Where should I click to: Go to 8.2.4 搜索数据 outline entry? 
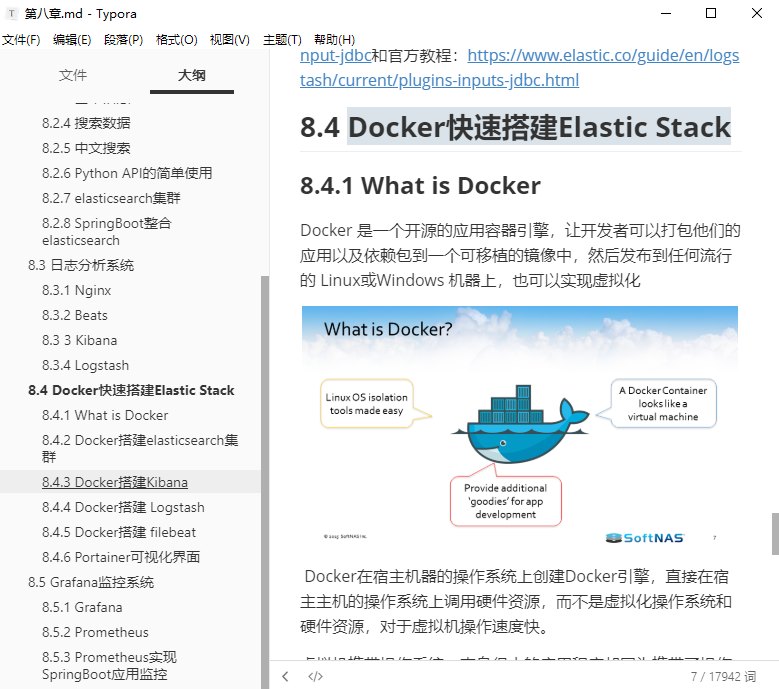click(x=86, y=123)
